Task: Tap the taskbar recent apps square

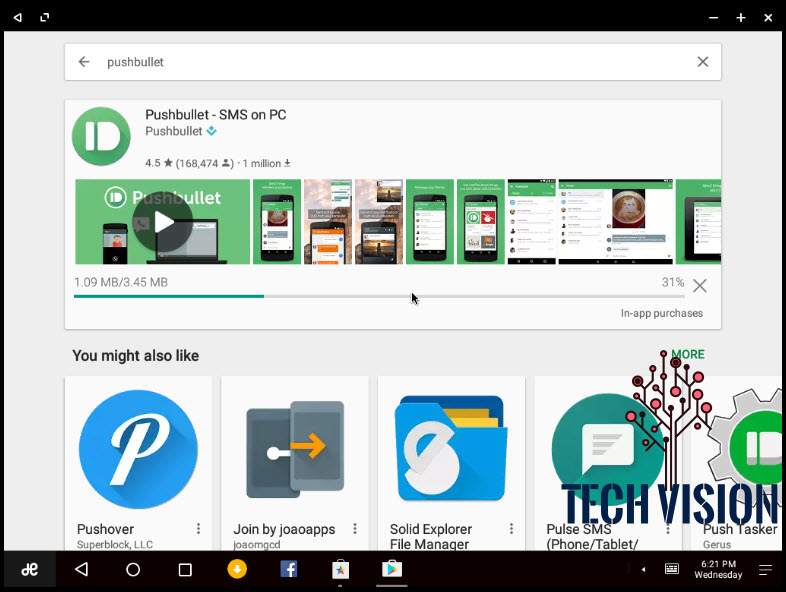Action: (x=185, y=570)
